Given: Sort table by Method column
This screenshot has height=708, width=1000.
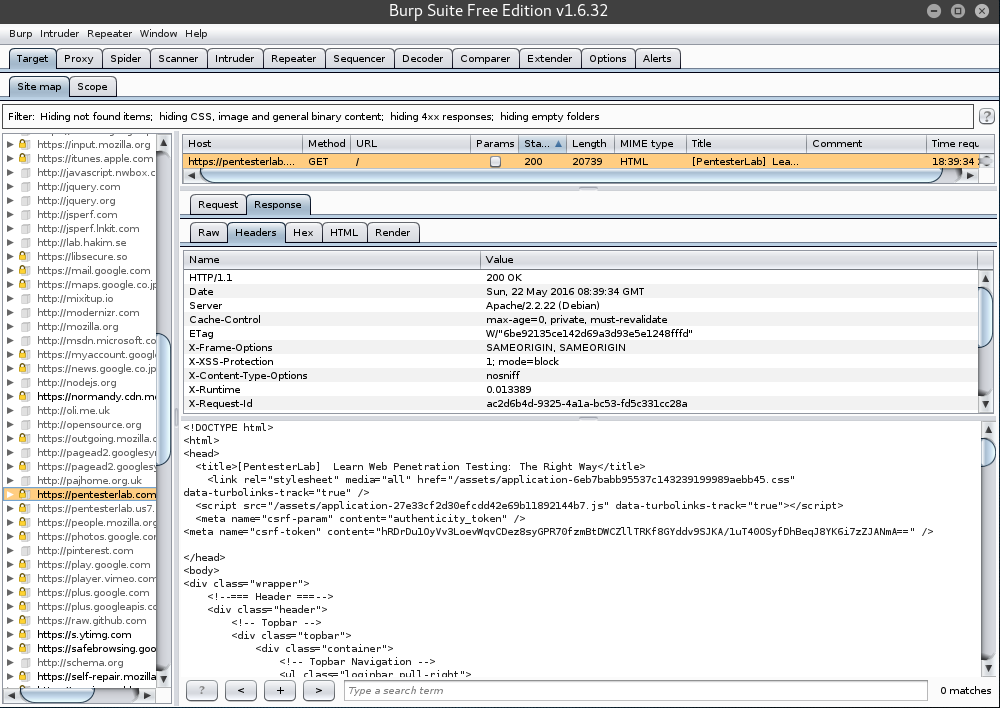Looking at the screenshot, I should pyautogui.click(x=326, y=144).
